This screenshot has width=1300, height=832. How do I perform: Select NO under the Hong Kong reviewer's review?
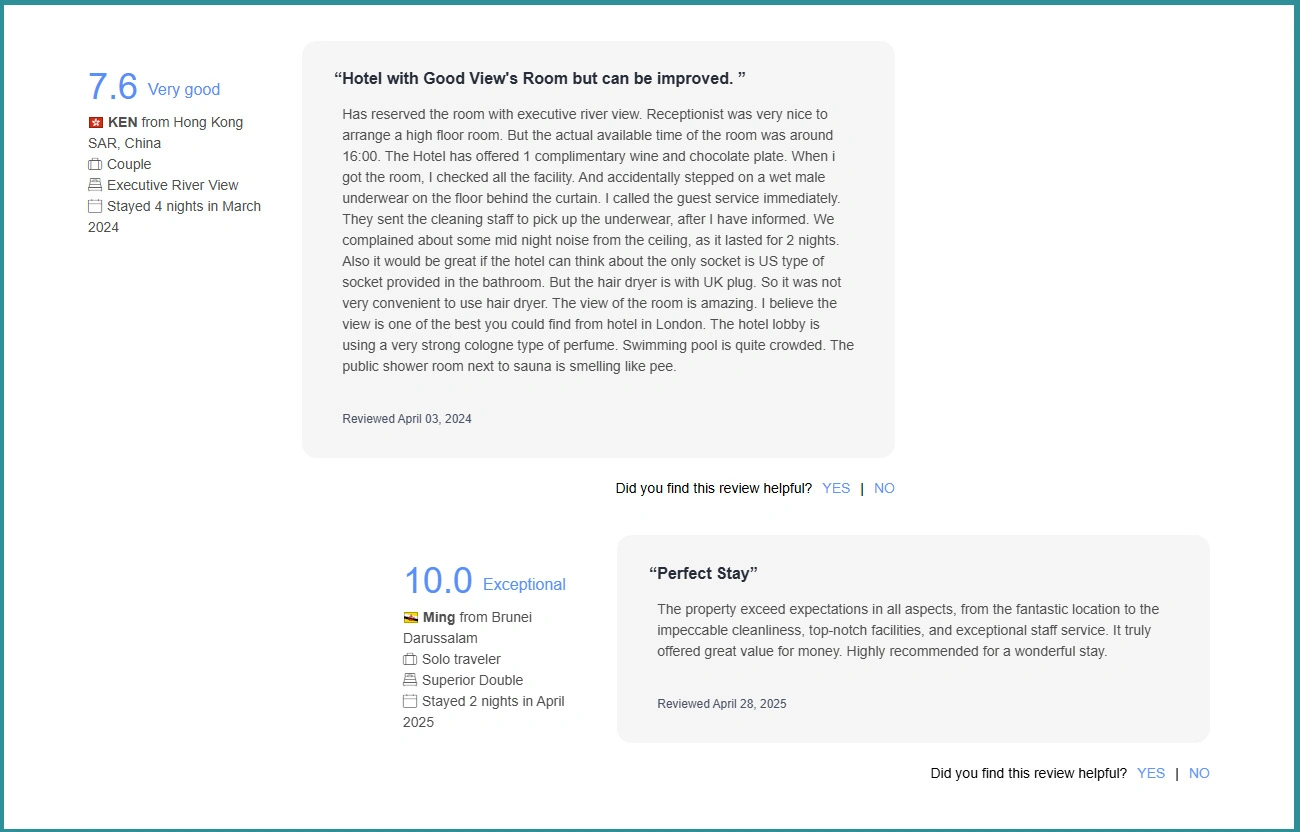pos(884,488)
